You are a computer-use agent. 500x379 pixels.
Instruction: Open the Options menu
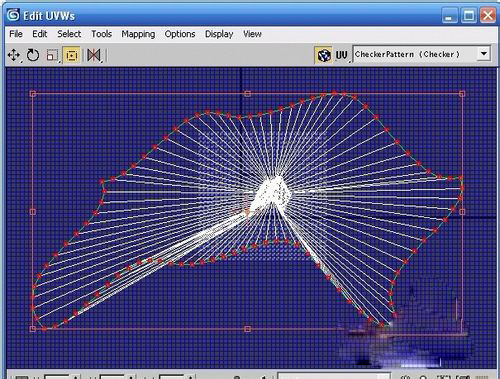[x=180, y=34]
